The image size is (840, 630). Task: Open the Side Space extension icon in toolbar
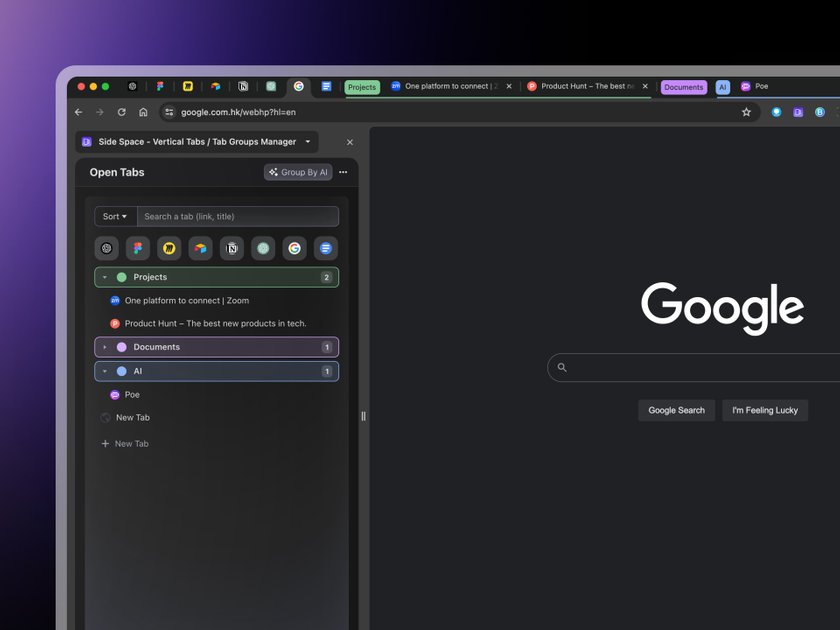pos(798,112)
